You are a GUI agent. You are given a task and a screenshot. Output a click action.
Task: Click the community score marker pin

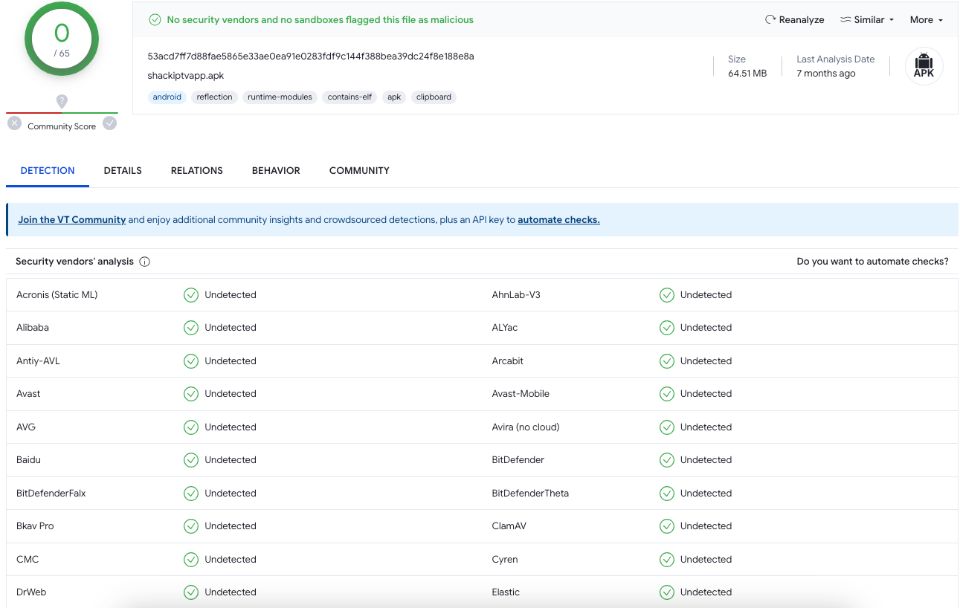pos(62,101)
